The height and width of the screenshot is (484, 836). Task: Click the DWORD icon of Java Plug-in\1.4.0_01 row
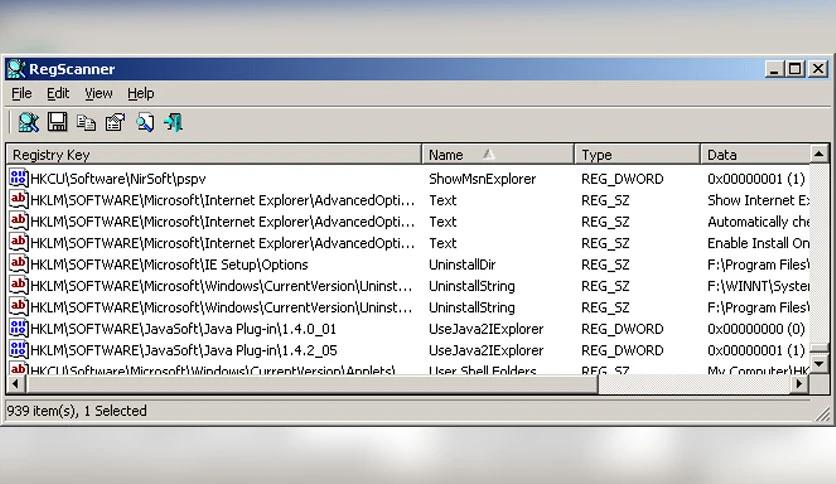pyautogui.click(x=19, y=328)
